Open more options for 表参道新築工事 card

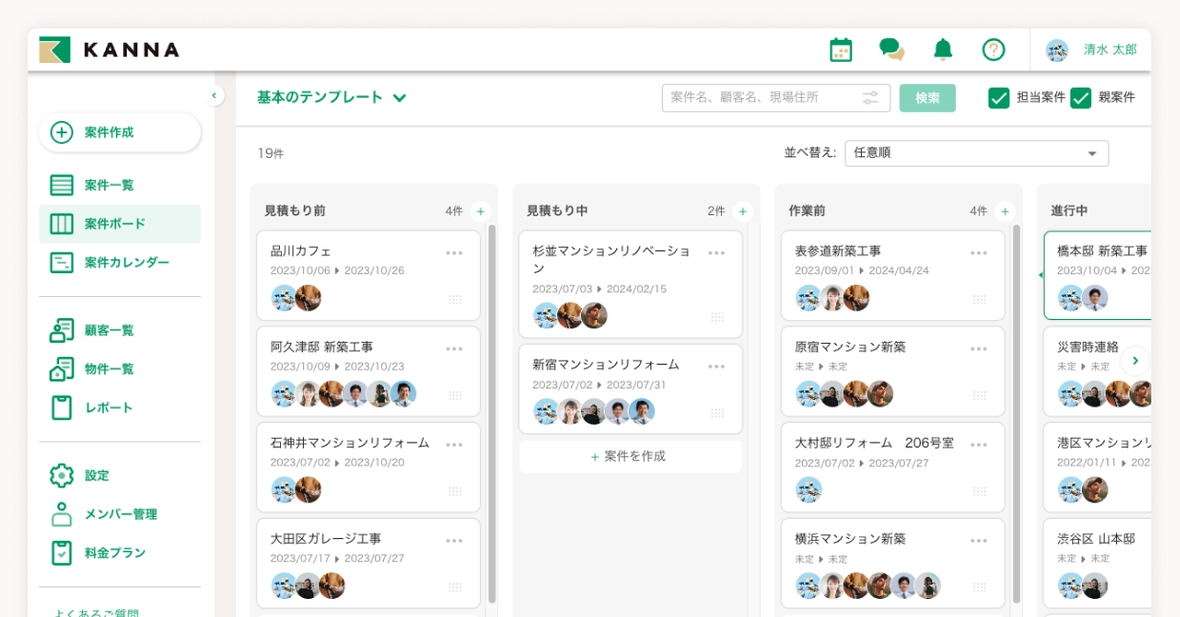(x=978, y=253)
